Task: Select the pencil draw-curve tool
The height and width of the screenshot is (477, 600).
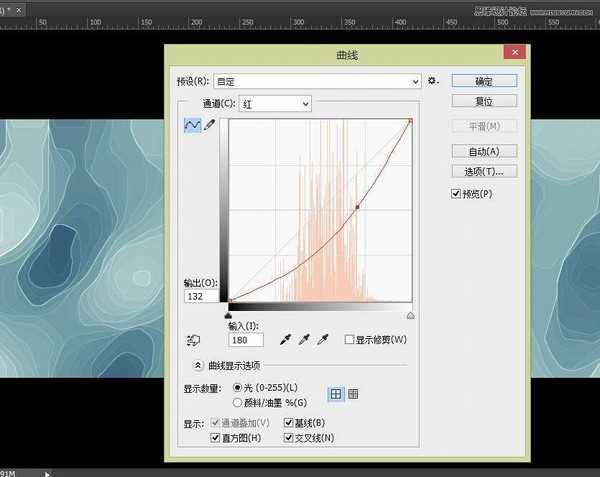Action: point(210,125)
